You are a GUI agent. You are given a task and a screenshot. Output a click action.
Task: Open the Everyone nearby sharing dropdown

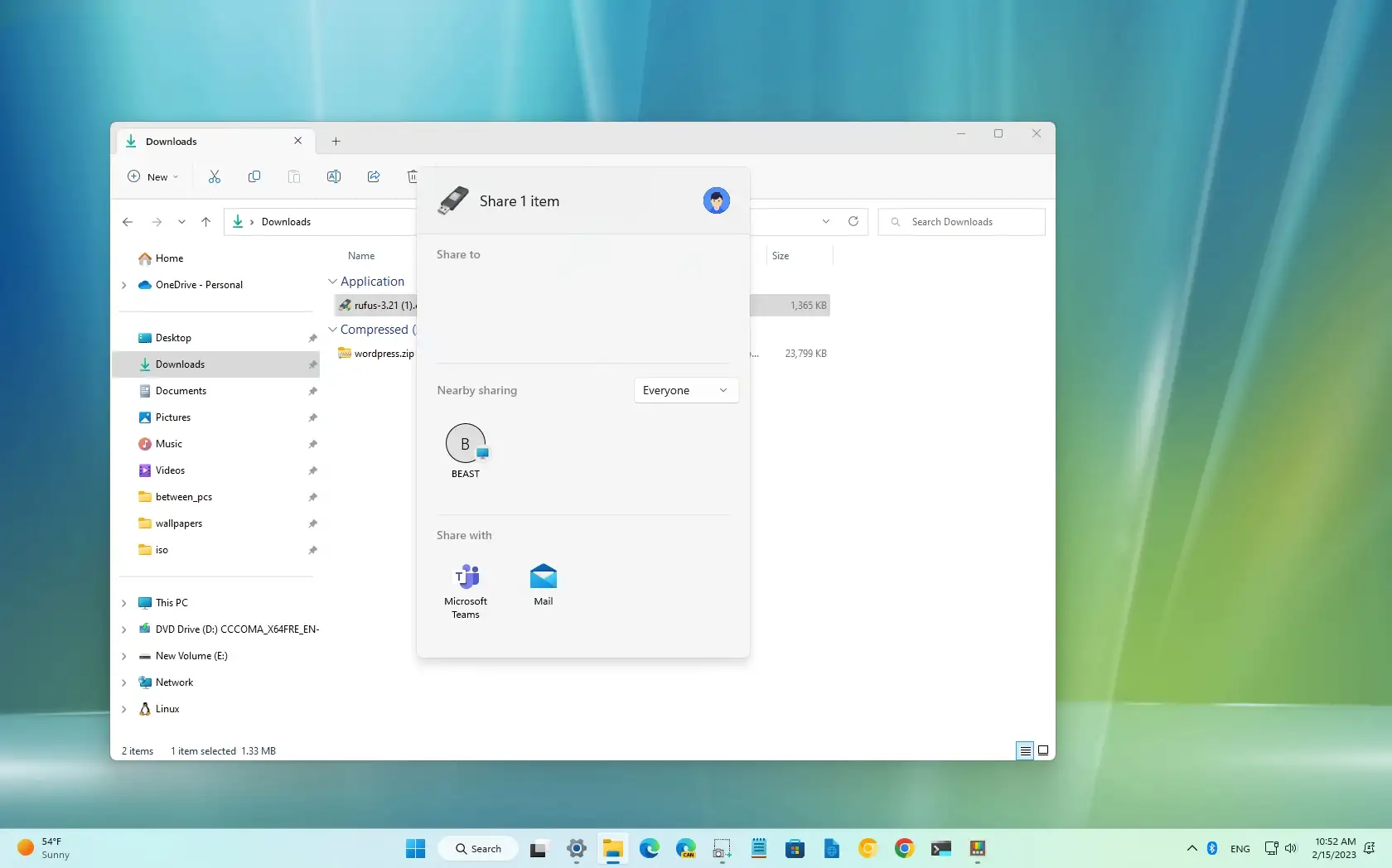tap(685, 390)
